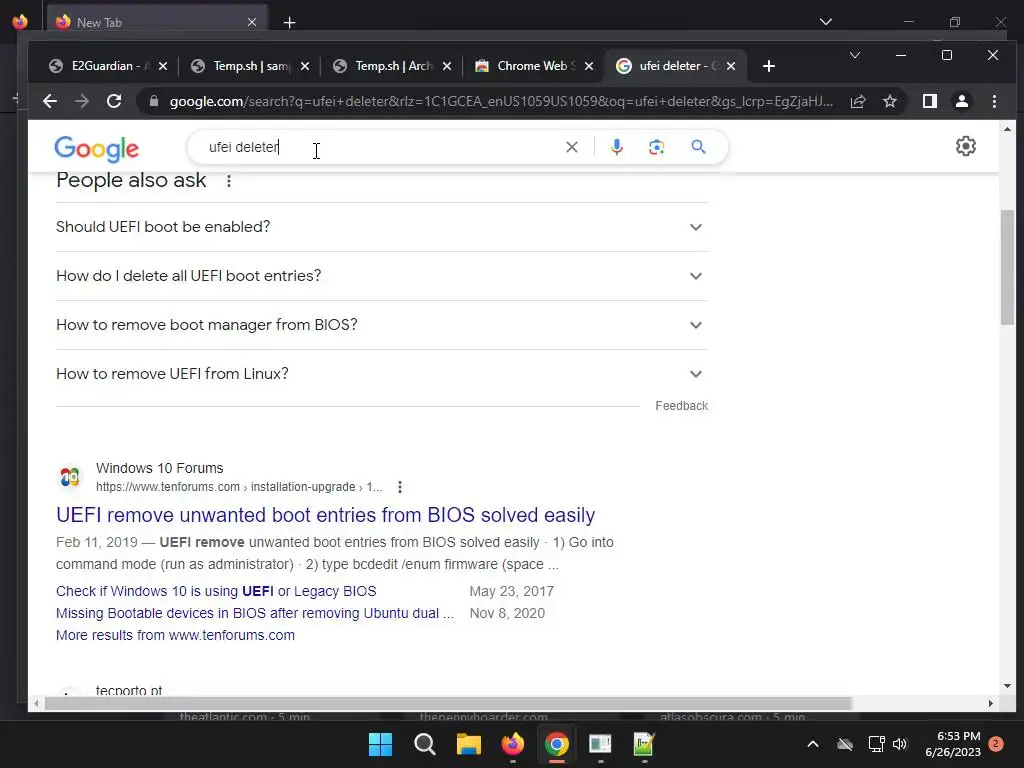Open the share this page icon
Viewport: 1024px width, 768px height.
coord(857,101)
